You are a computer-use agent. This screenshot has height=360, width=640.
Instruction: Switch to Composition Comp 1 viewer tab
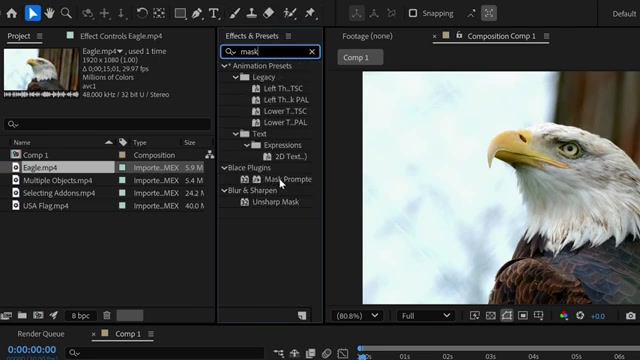[x=501, y=36]
